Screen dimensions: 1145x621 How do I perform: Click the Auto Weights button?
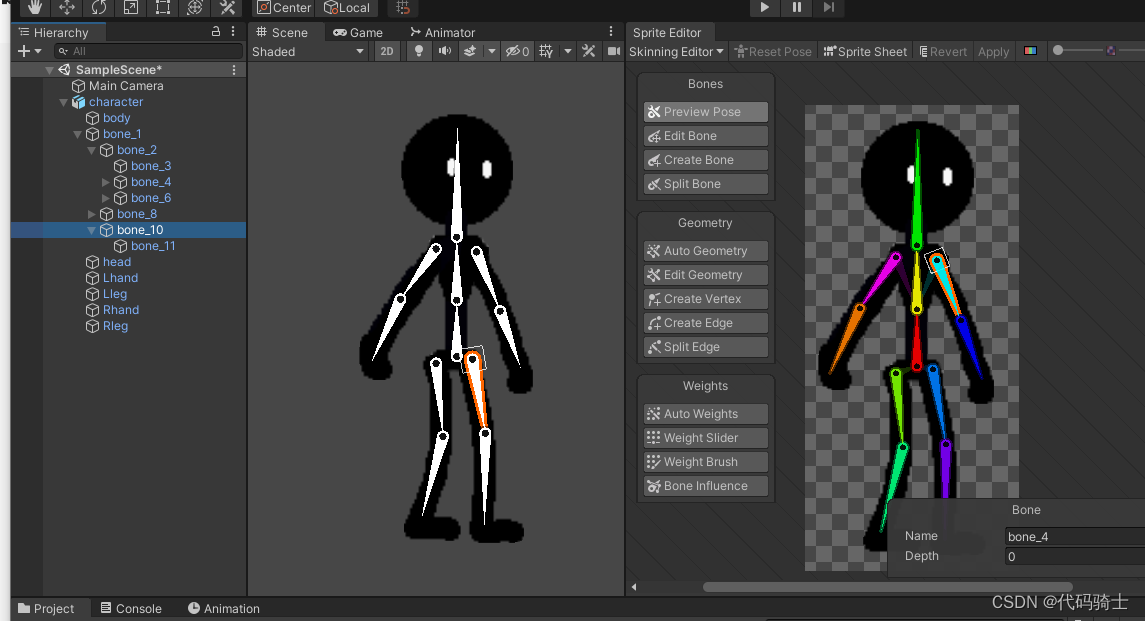pos(705,413)
